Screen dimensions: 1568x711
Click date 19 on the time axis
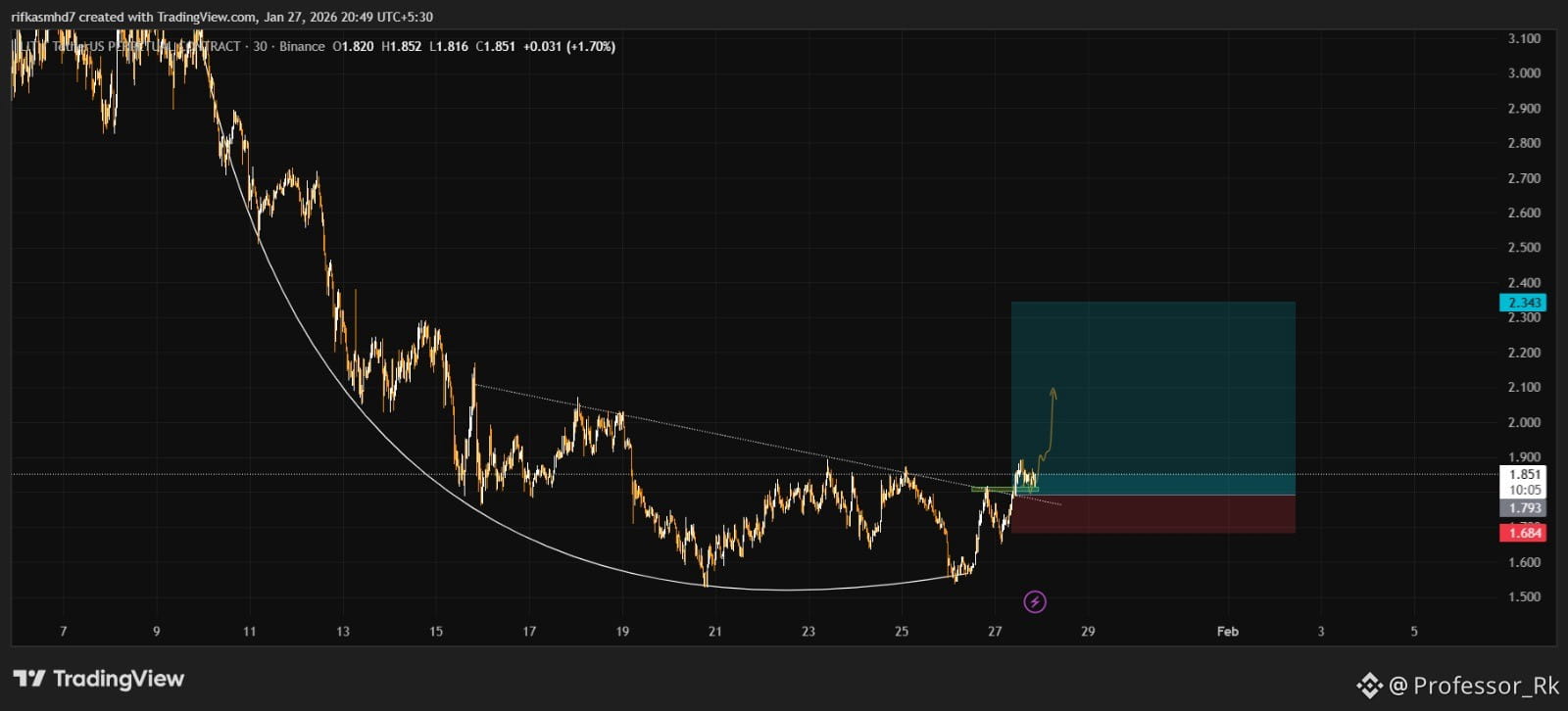[622, 632]
